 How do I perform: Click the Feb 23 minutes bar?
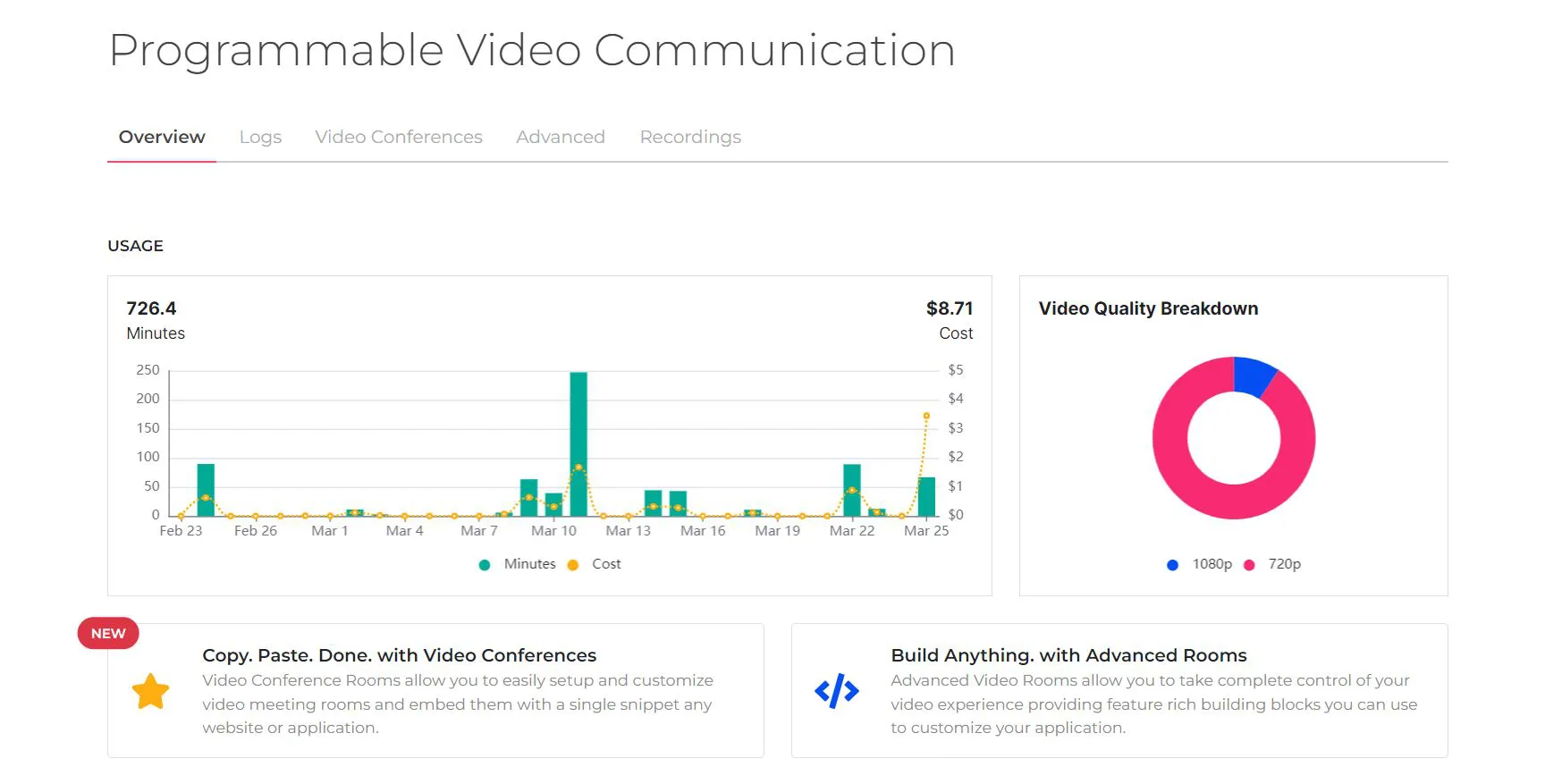(206, 490)
